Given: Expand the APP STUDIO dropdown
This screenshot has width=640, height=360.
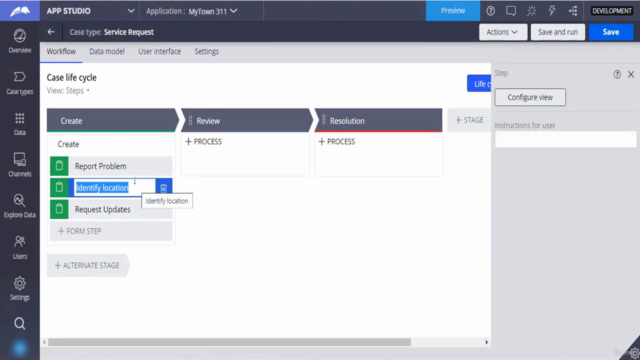Looking at the screenshot, I should (x=131, y=11).
